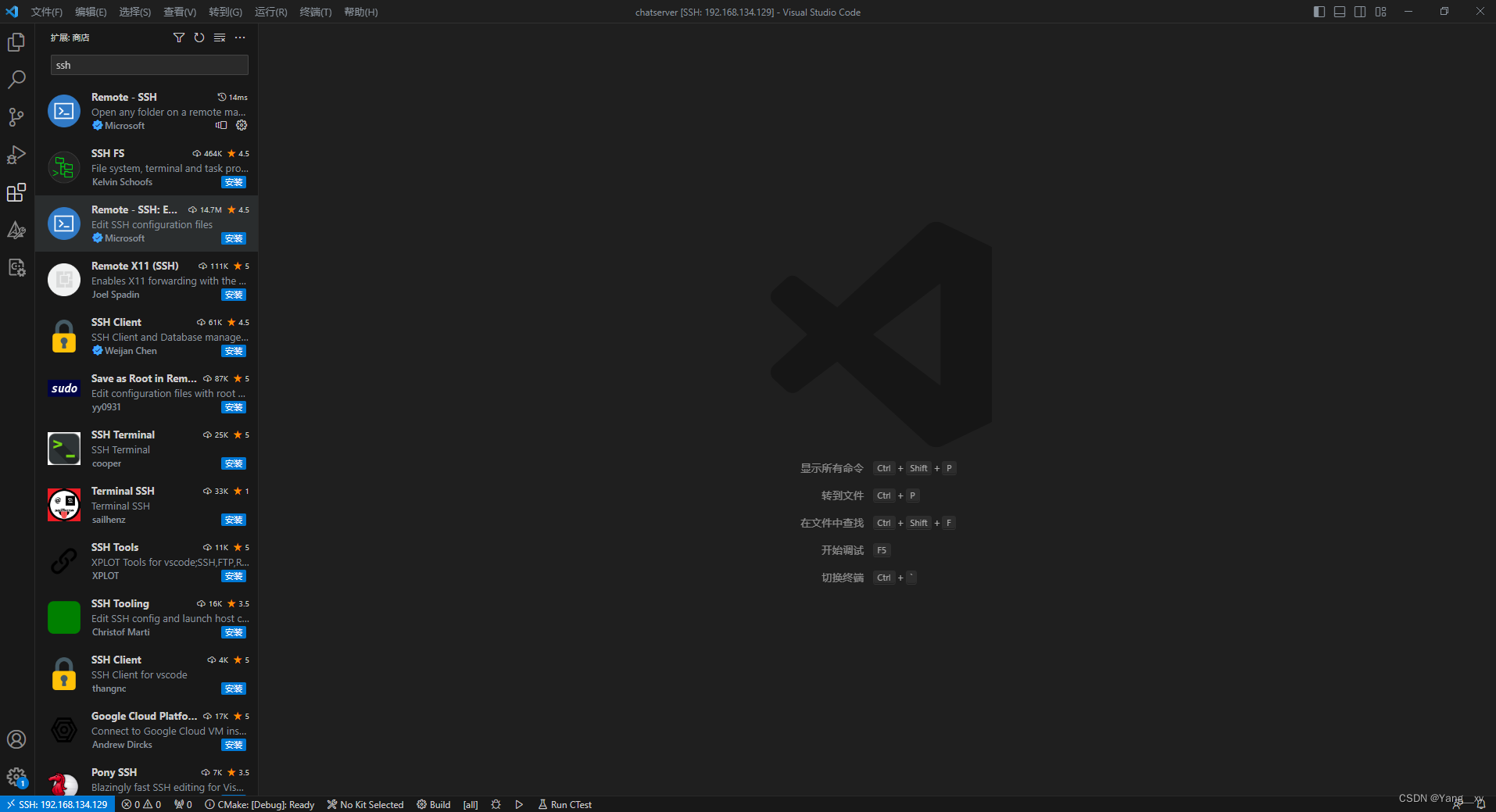Refresh the extensions list

(199, 38)
